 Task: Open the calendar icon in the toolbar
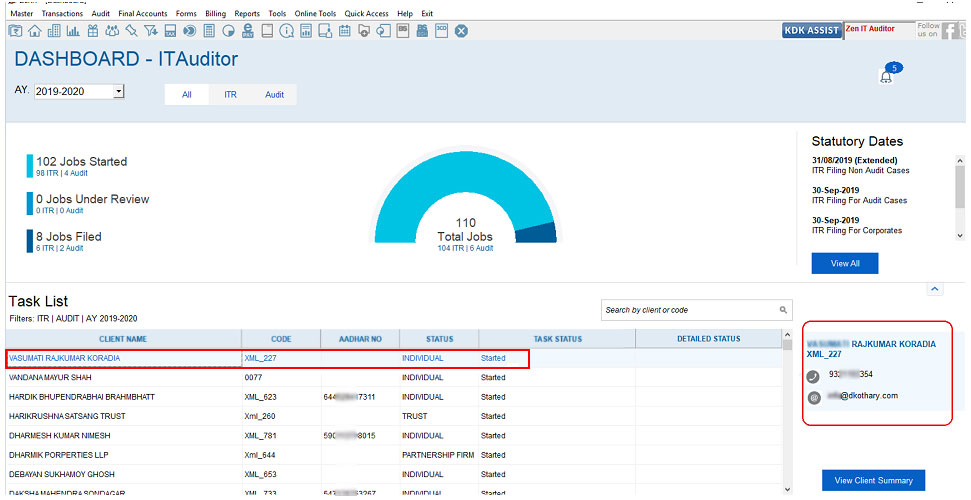point(343,31)
